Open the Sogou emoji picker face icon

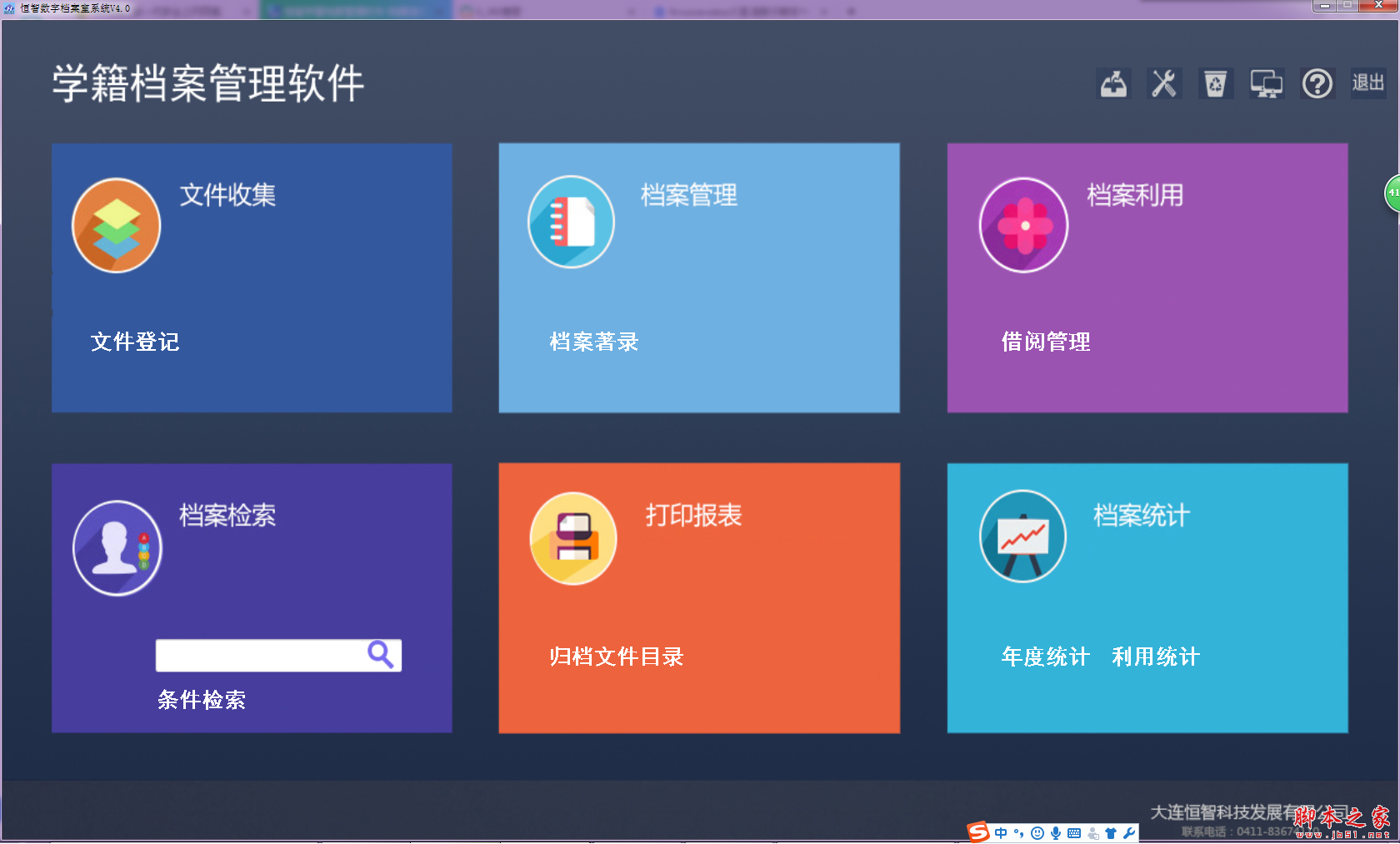[x=1036, y=832]
